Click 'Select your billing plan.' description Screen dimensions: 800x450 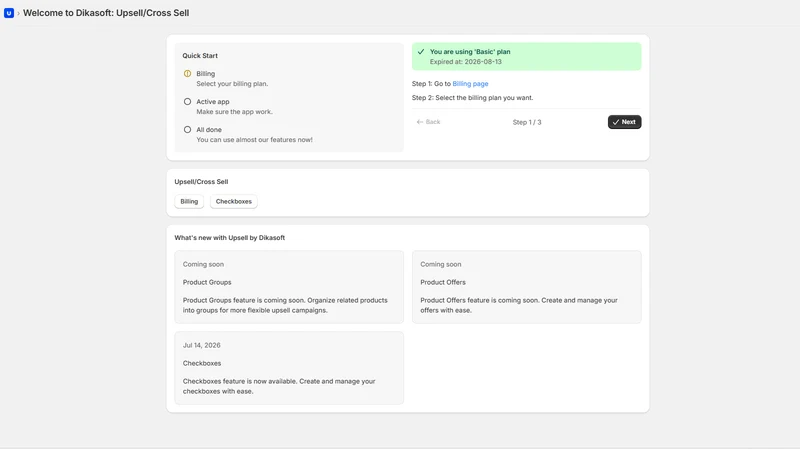[x=232, y=84]
